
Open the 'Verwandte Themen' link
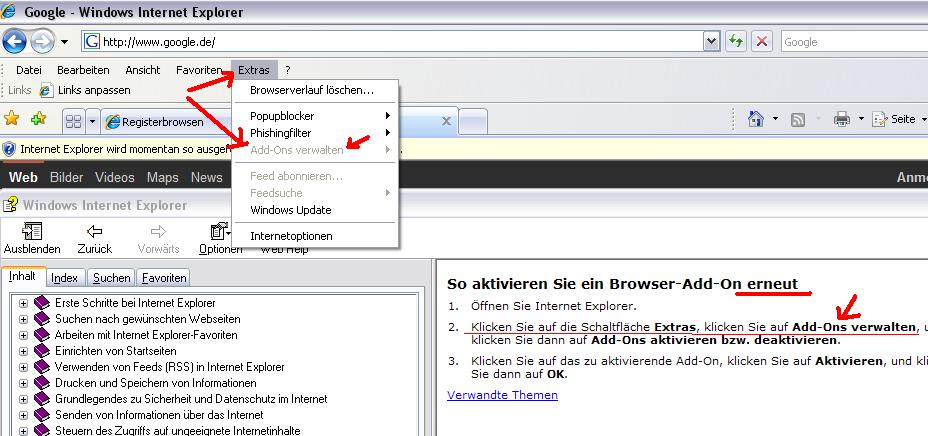(x=502, y=395)
